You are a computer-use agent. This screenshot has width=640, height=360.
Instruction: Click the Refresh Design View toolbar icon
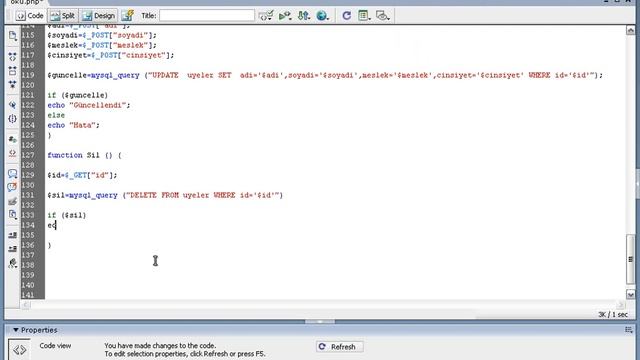click(347, 16)
